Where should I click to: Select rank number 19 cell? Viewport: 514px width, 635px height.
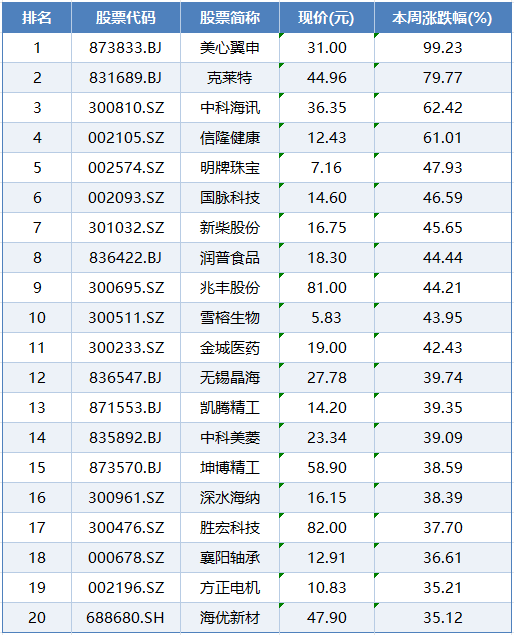[37, 588]
